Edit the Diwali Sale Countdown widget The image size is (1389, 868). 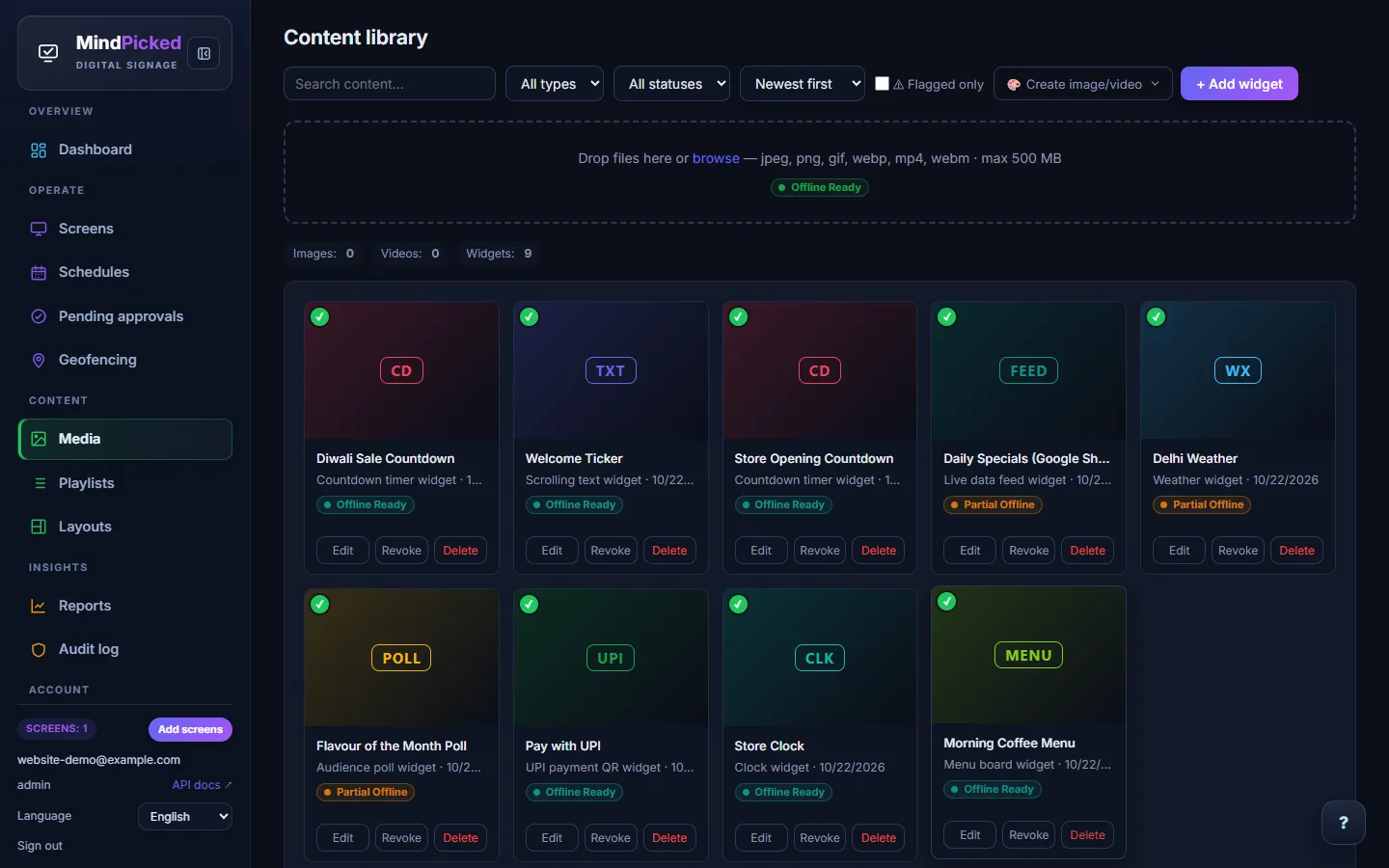click(x=342, y=551)
